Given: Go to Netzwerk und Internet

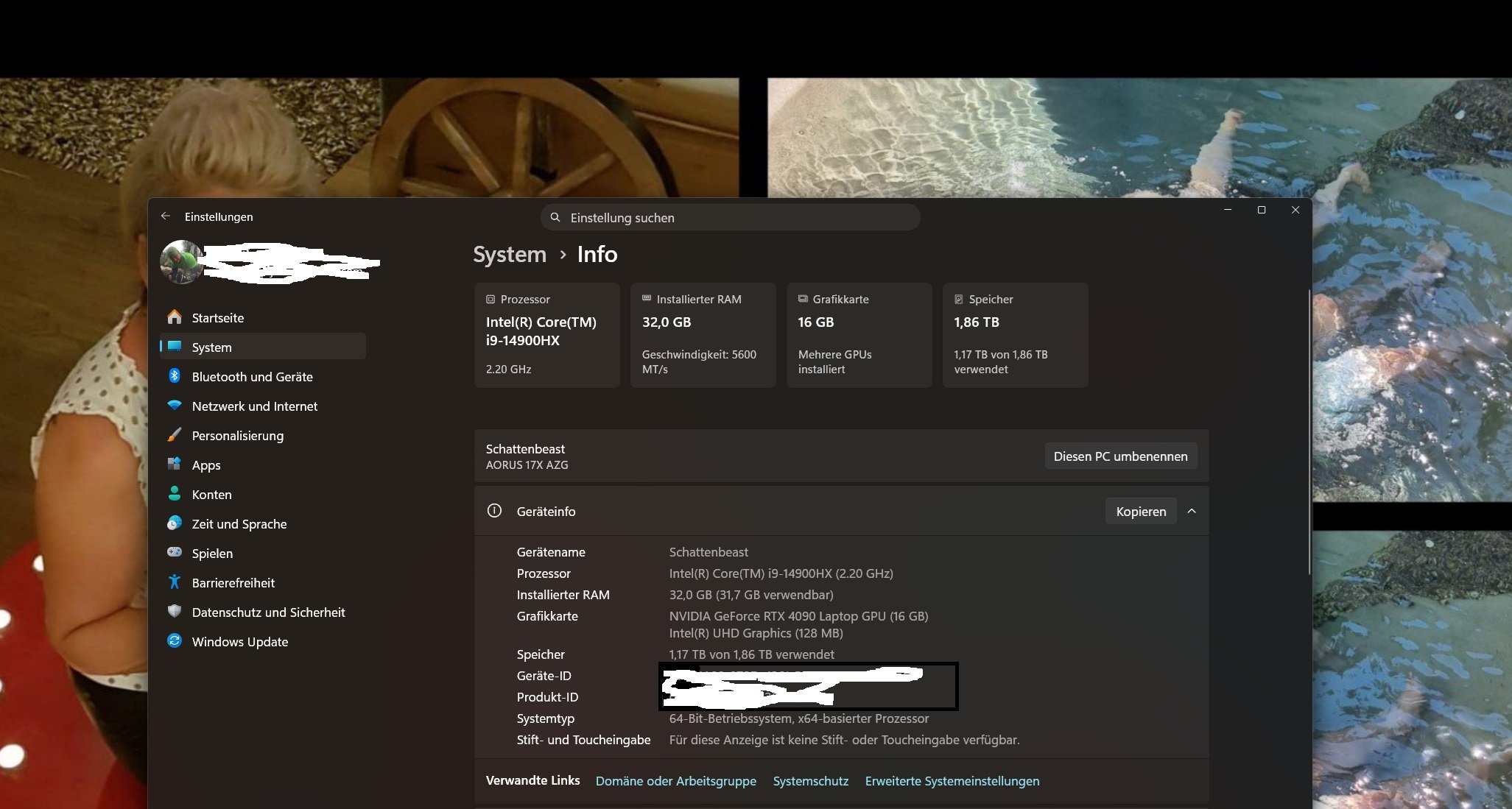Looking at the screenshot, I should point(263,406).
